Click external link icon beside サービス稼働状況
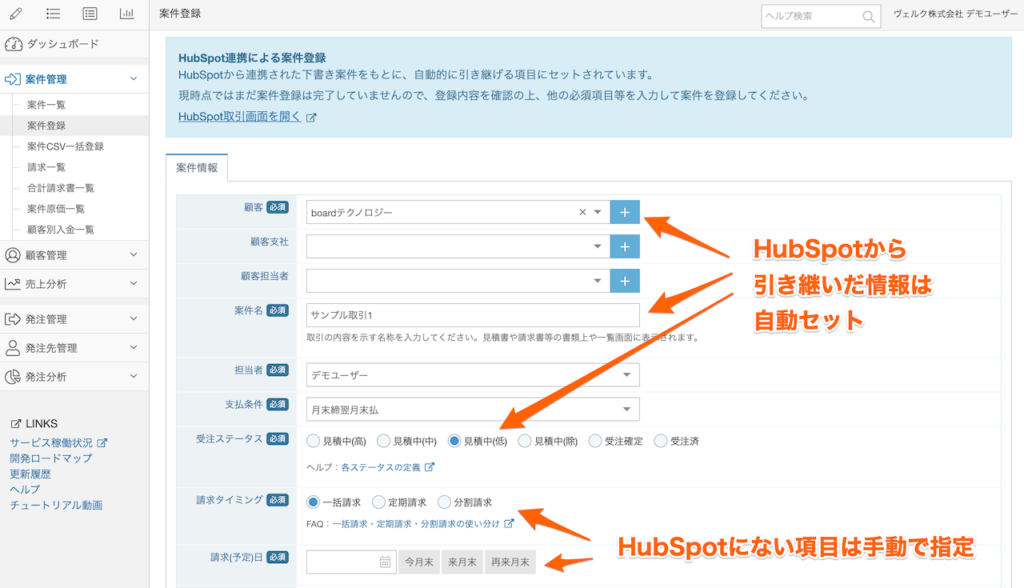 click(102, 443)
